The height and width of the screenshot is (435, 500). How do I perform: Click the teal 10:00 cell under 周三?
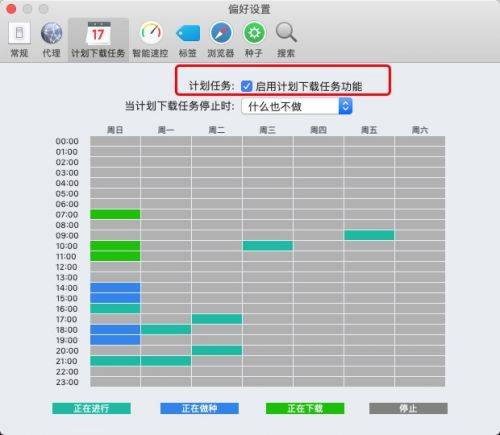pyautogui.click(x=268, y=246)
